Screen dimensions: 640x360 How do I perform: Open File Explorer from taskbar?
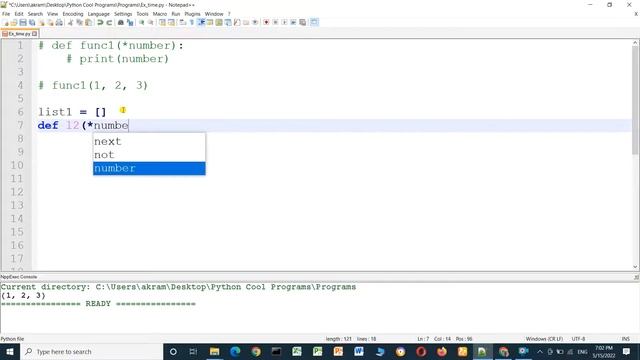coord(214,351)
